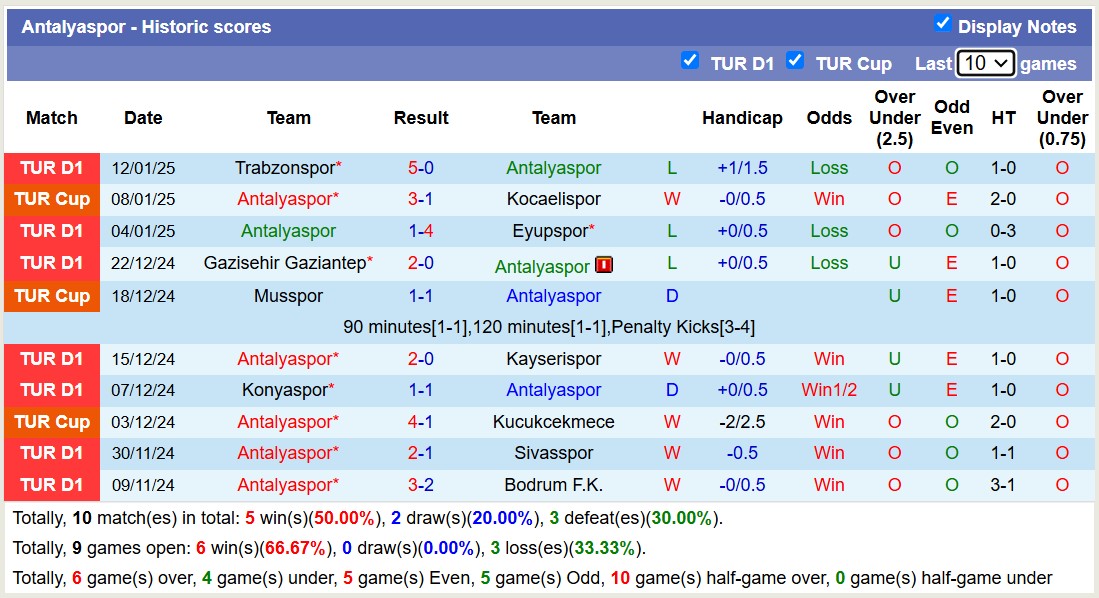Image resolution: width=1099 pixels, height=598 pixels.
Task: Change dropdown value from 10 games
Action: (986, 62)
